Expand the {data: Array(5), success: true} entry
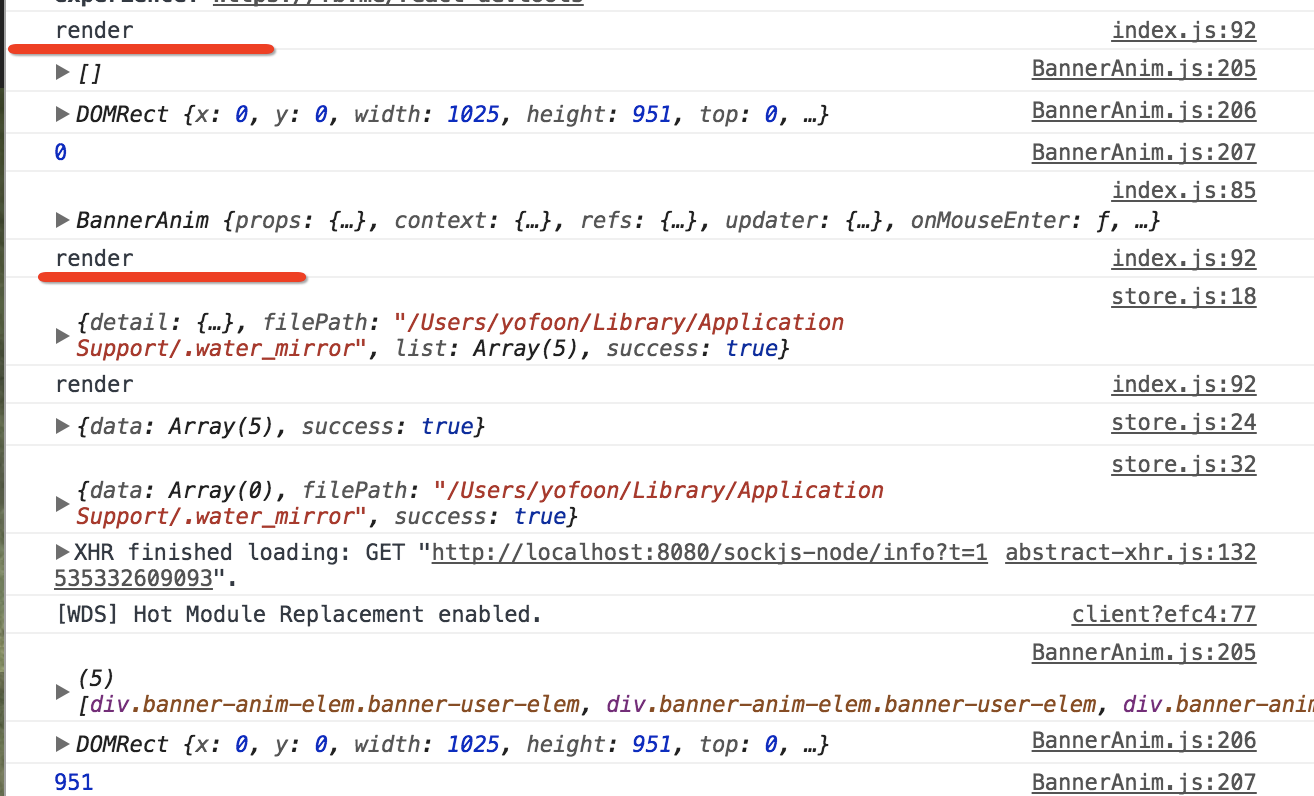 tap(63, 427)
